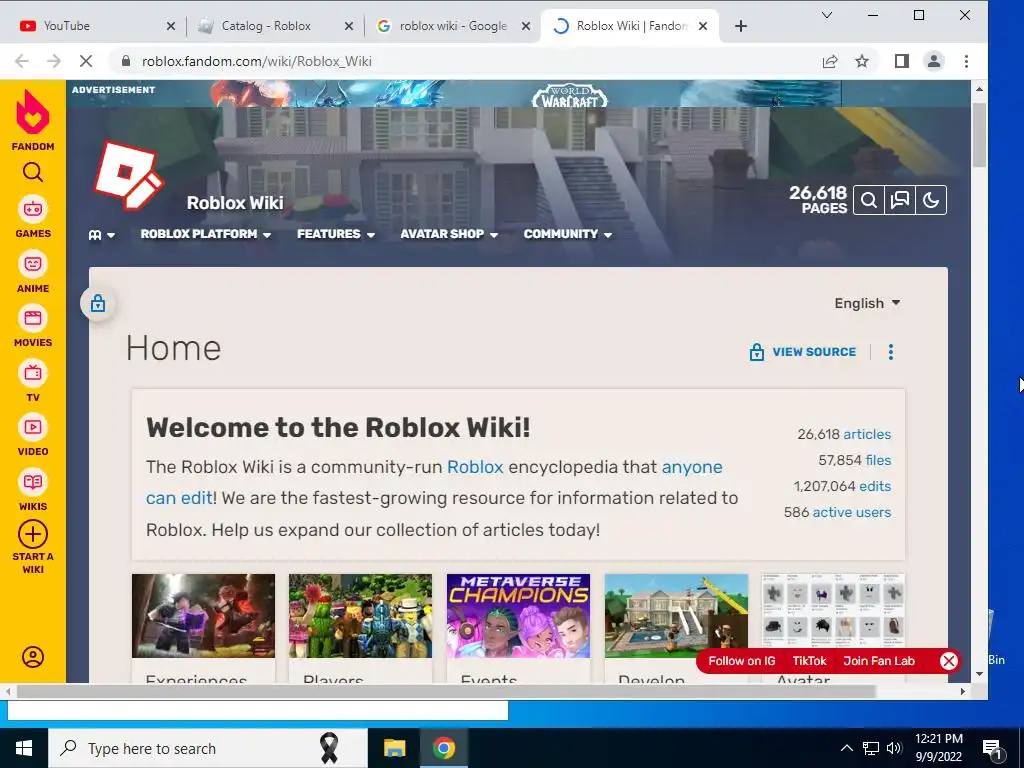Click the taskbar search box
The width and height of the screenshot is (1024, 768).
[208, 748]
